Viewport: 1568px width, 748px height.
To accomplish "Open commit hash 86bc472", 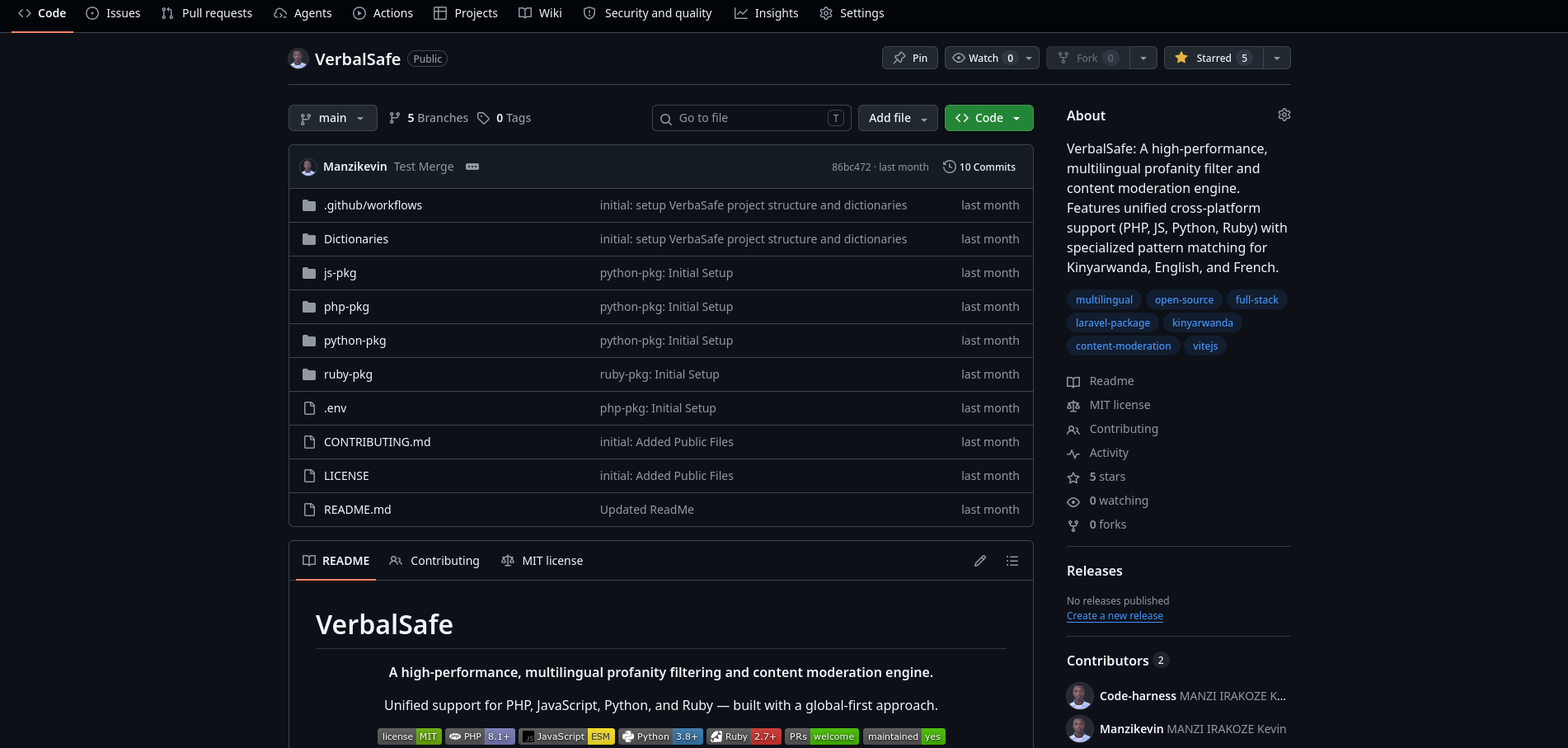I will pyautogui.click(x=851, y=167).
